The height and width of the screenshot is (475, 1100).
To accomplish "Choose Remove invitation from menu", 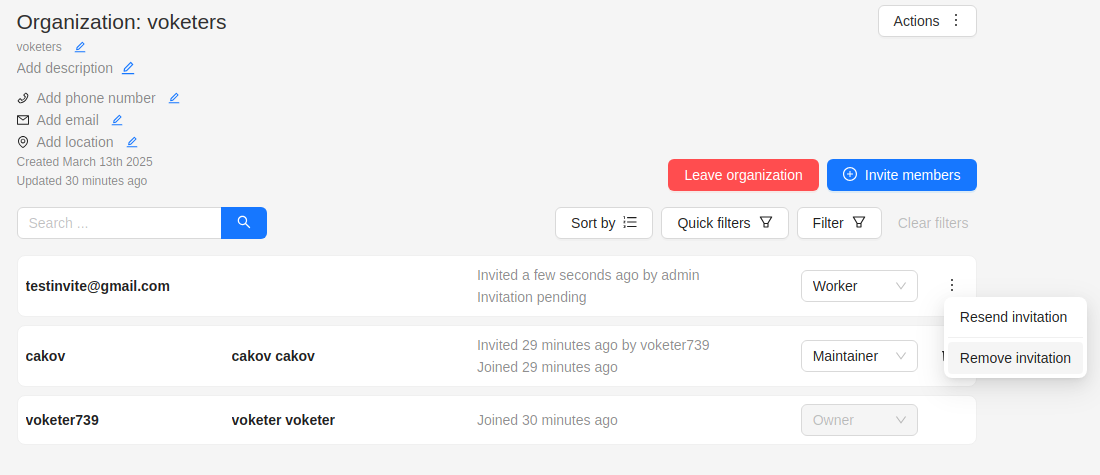I will click(1015, 358).
